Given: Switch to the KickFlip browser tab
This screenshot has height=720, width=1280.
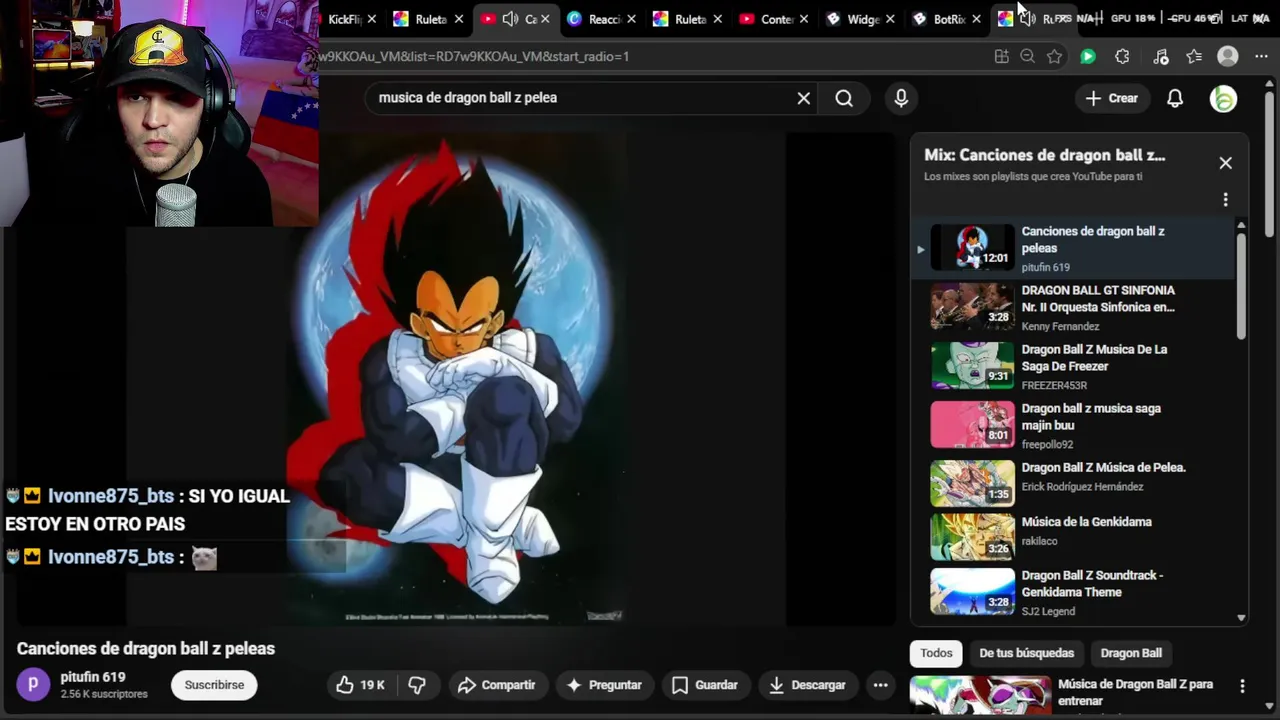Looking at the screenshot, I should (344, 19).
